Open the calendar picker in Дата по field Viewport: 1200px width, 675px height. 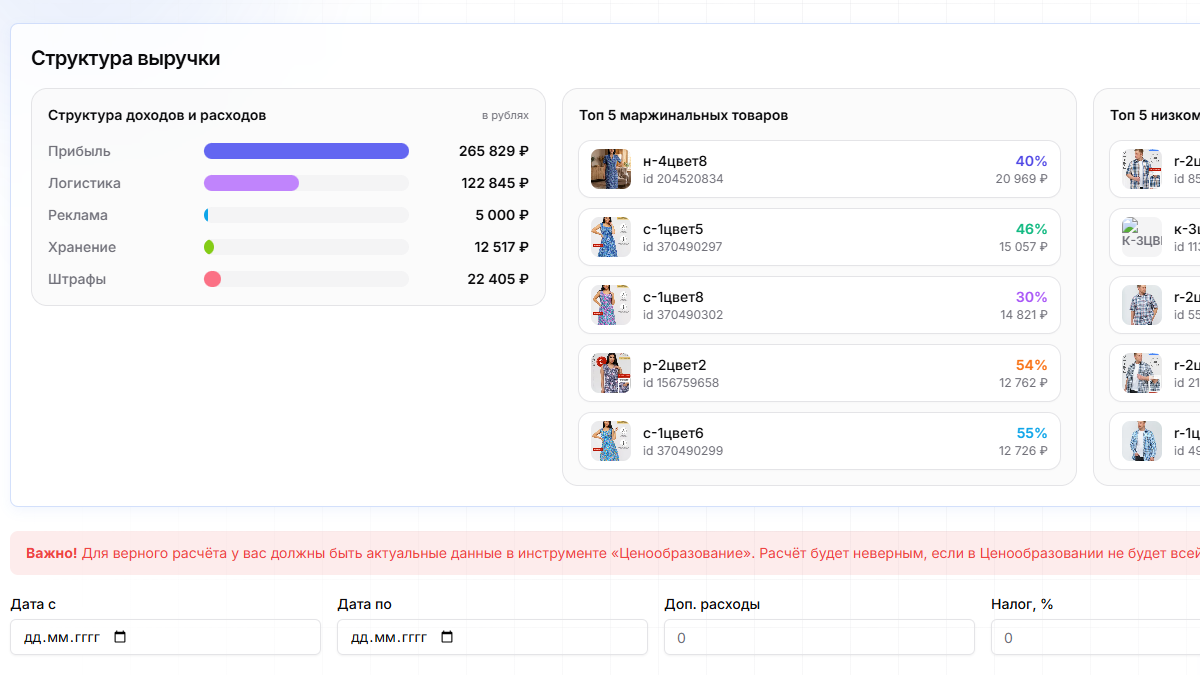pyautogui.click(x=447, y=637)
